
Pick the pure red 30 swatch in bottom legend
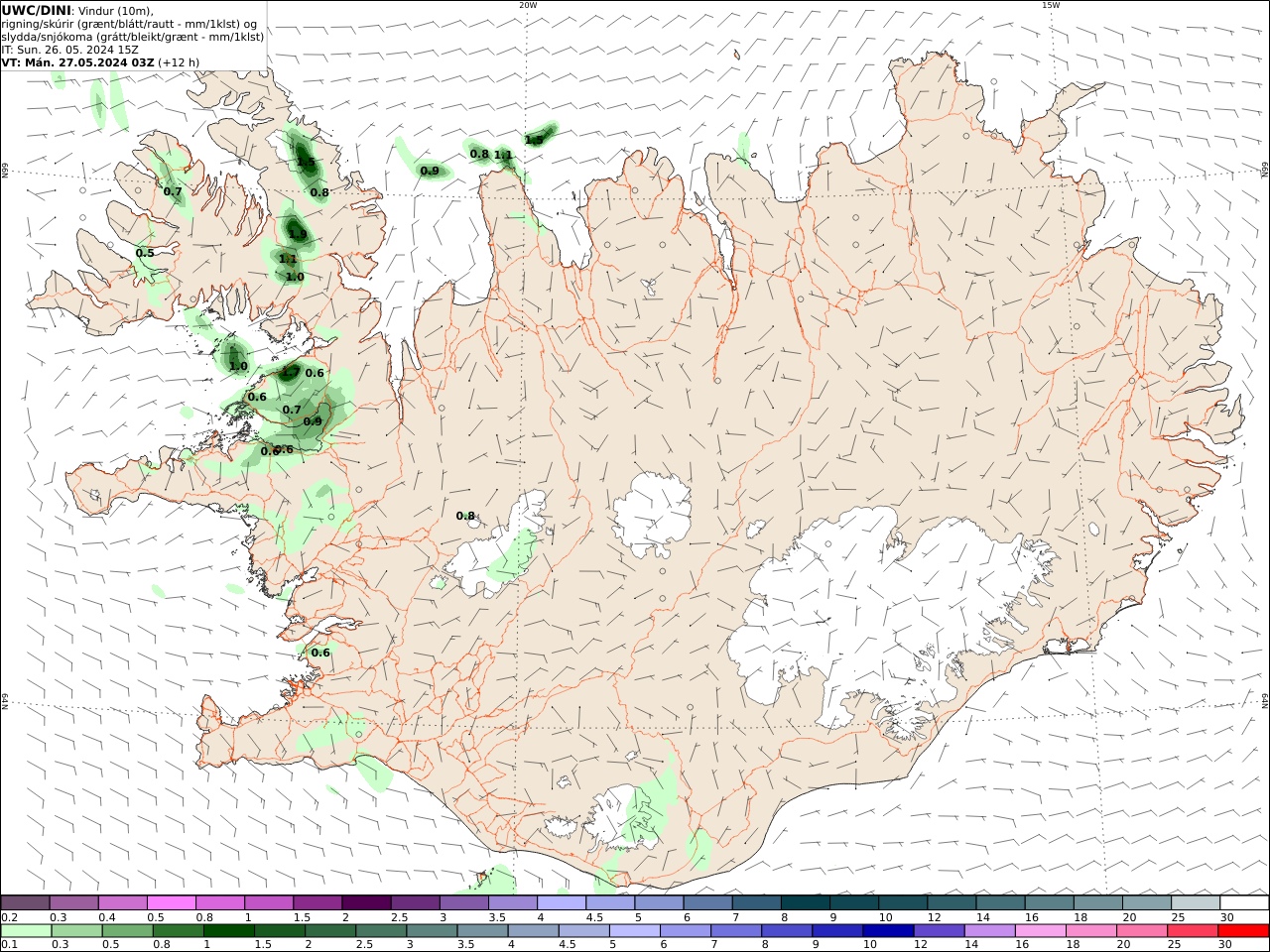click(1243, 931)
